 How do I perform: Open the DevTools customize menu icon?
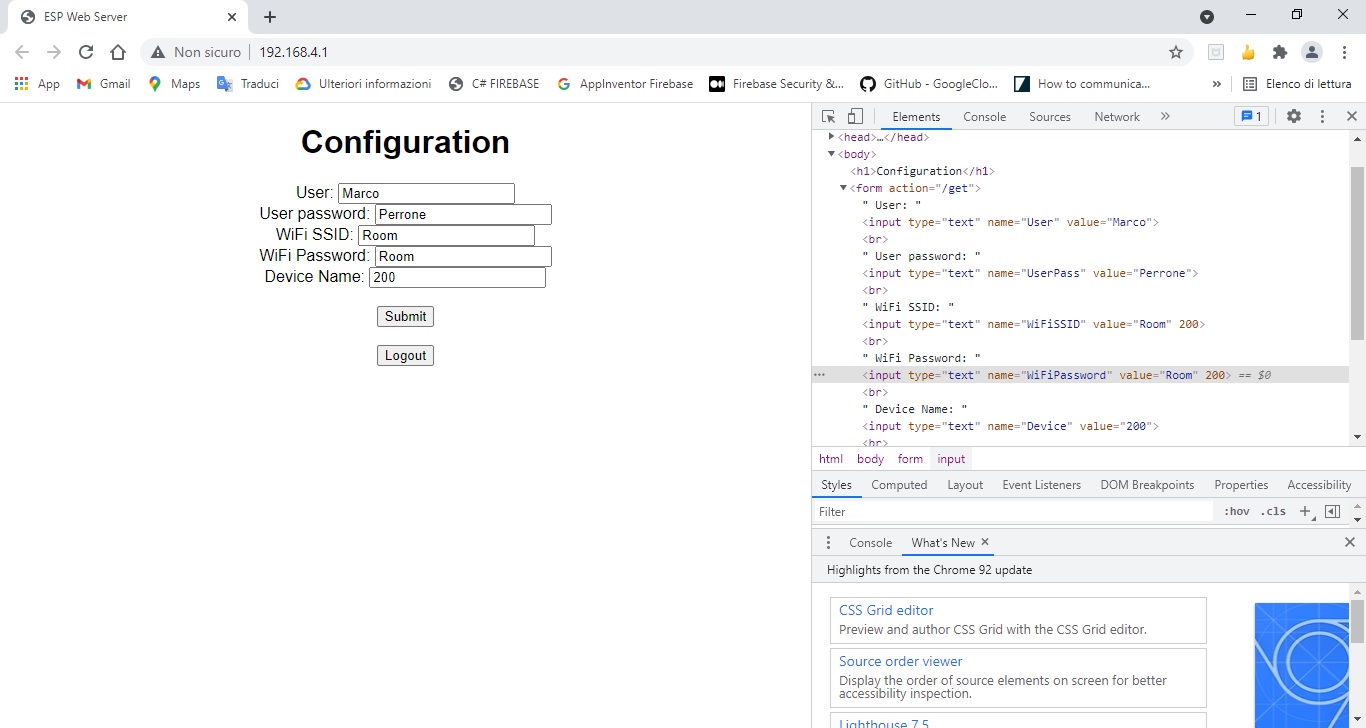(x=1322, y=117)
